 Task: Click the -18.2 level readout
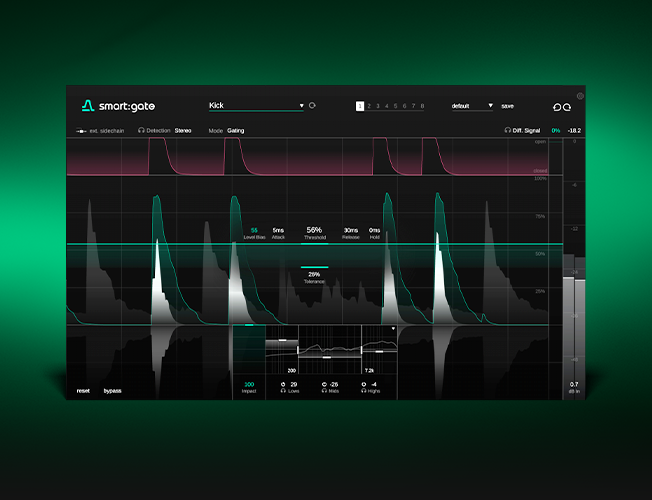click(x=574, y=131)
